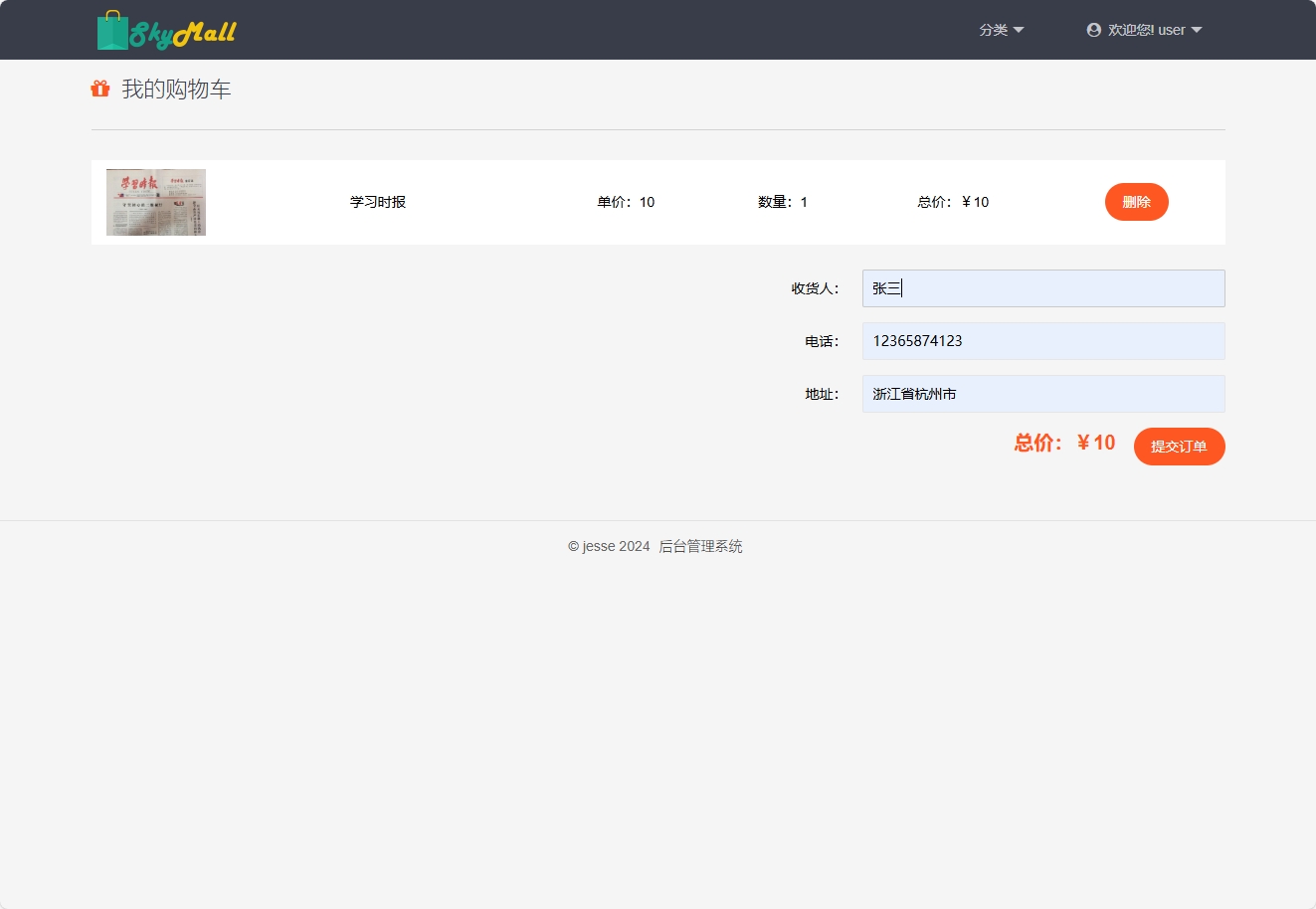This screenshot has height=909, width=1316.
Task: Click the 学习时报 product name text
Action: point(378,202)
